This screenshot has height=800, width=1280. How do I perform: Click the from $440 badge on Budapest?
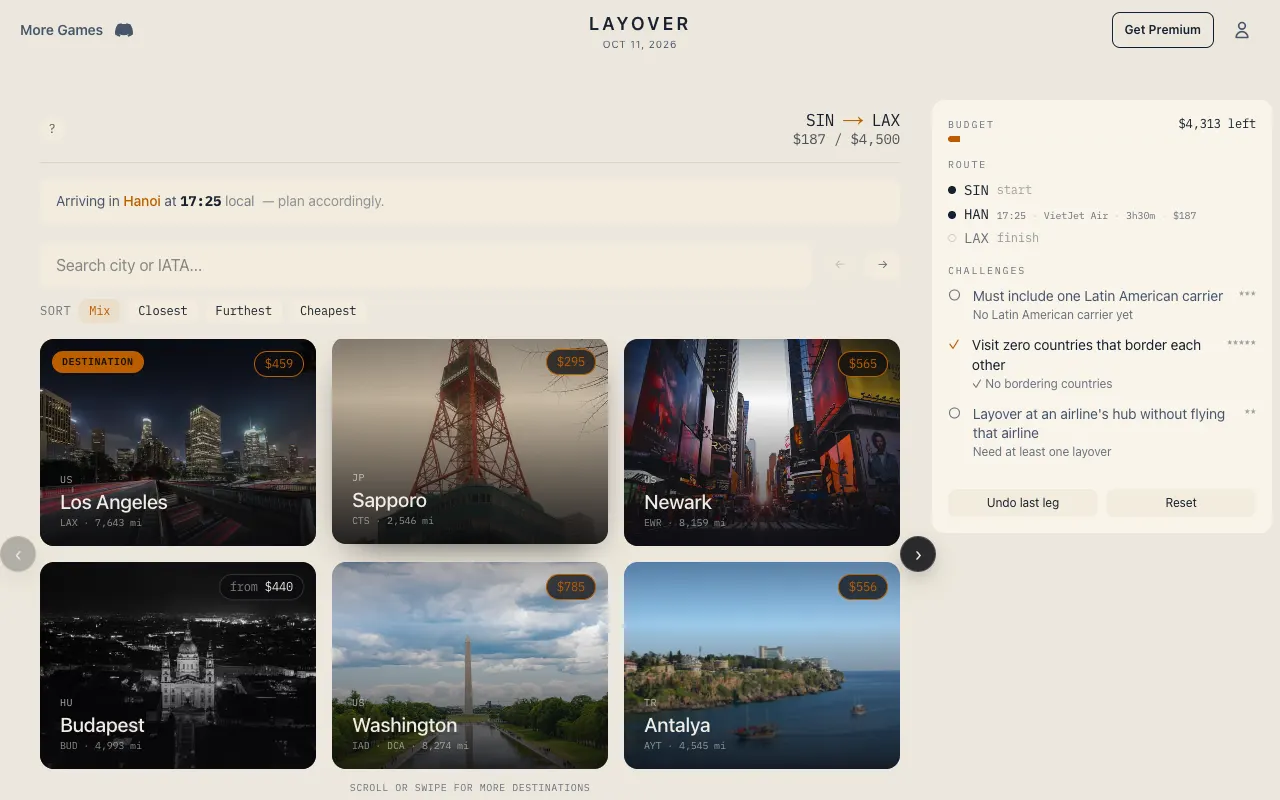pos(262,587)
